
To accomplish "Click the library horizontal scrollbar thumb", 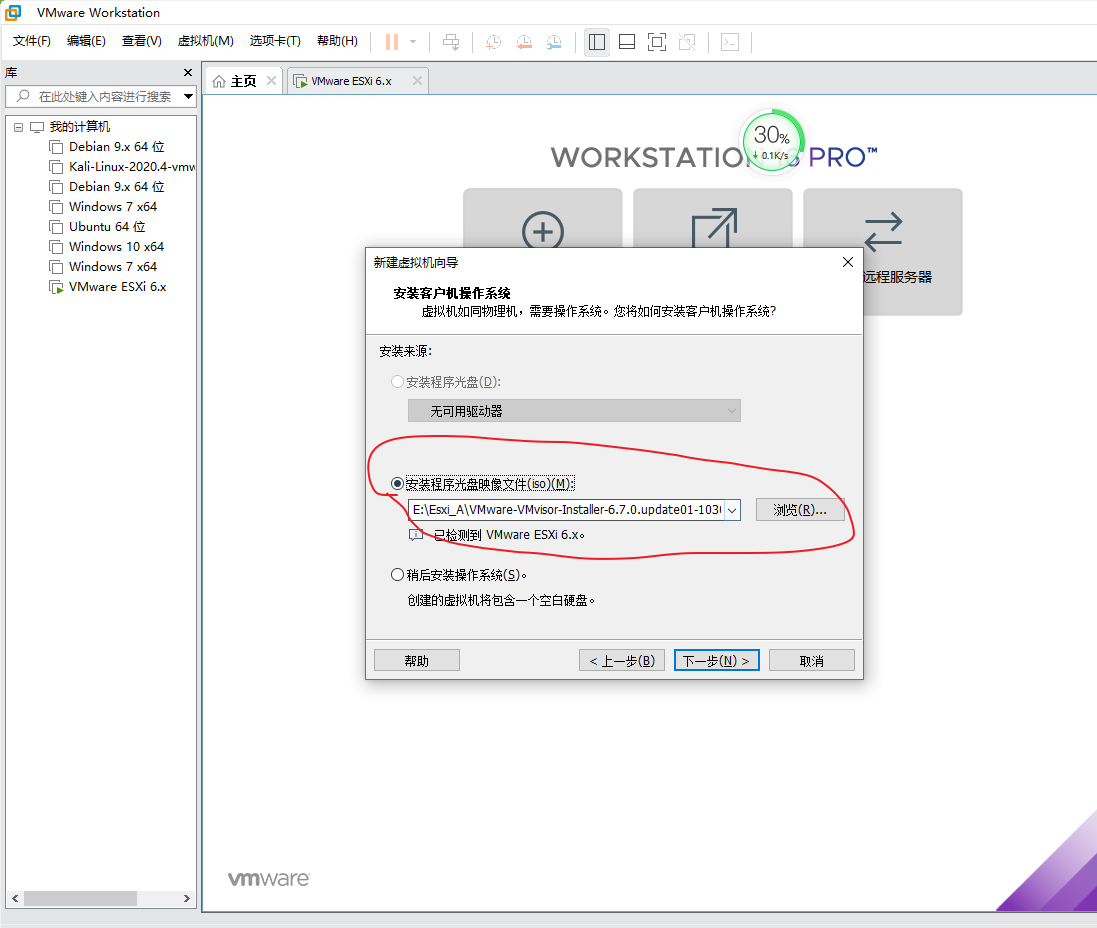I will (80, 898).
